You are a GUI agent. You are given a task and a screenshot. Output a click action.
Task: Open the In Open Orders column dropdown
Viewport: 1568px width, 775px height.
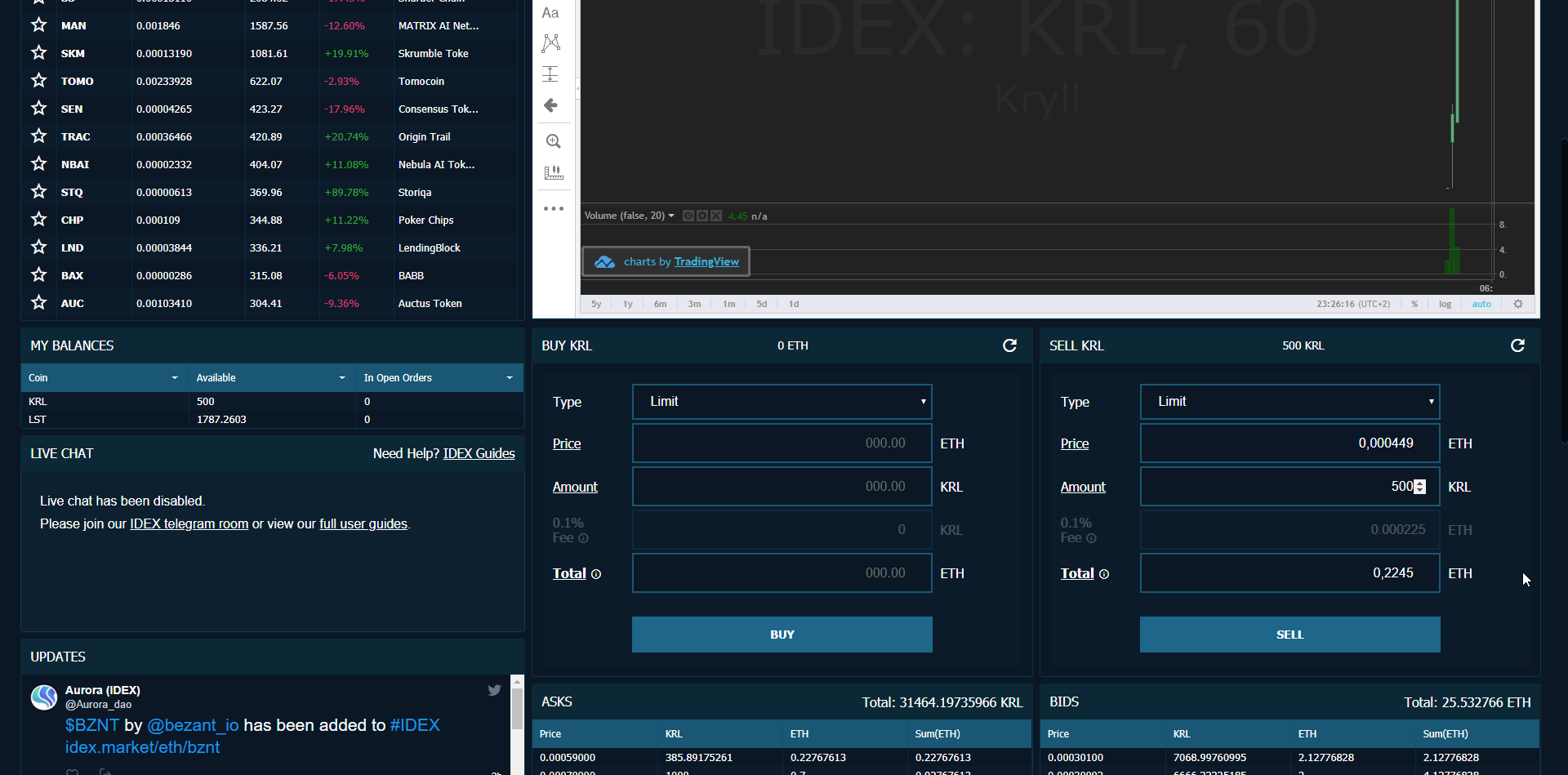pos(510,378)
